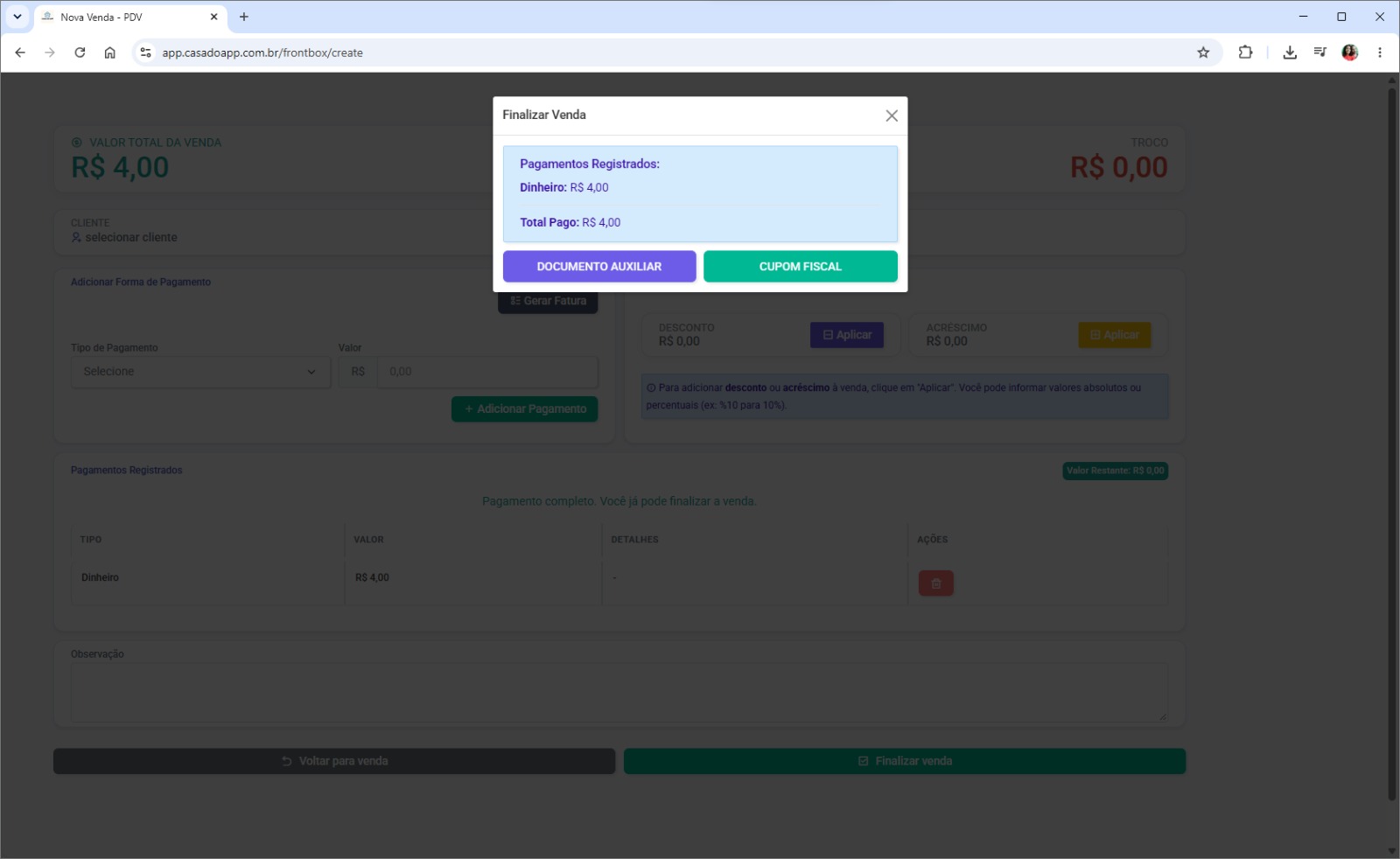Click the Voltar para venda button

point(334,761)
